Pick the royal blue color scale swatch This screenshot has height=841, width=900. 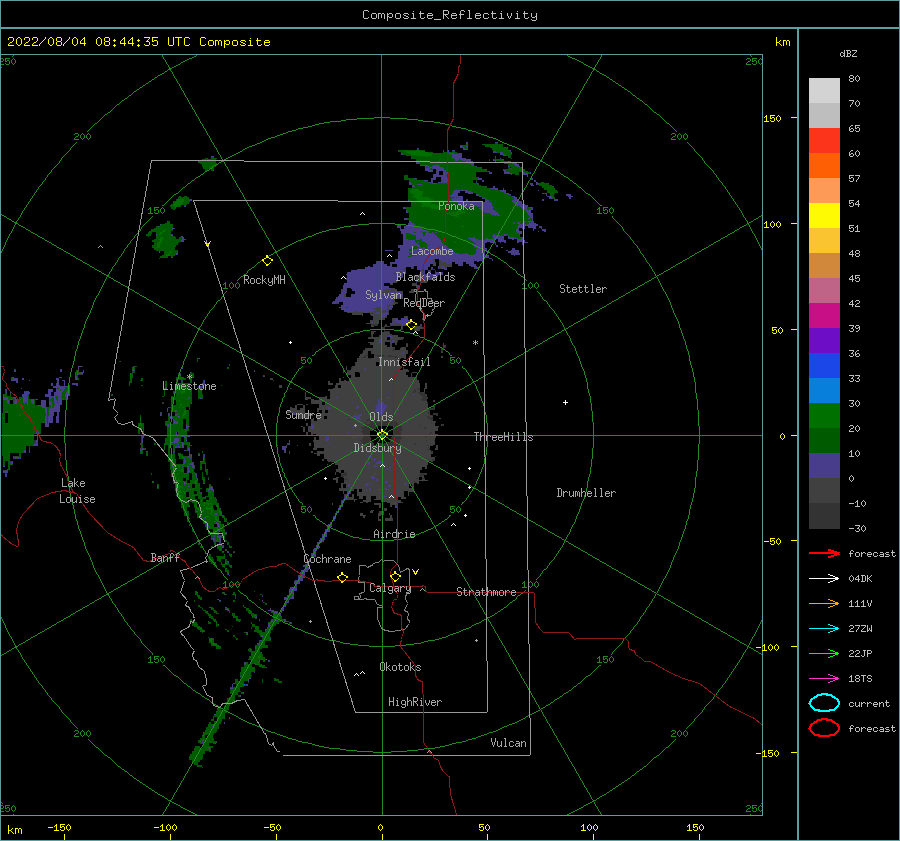[824, 365]
